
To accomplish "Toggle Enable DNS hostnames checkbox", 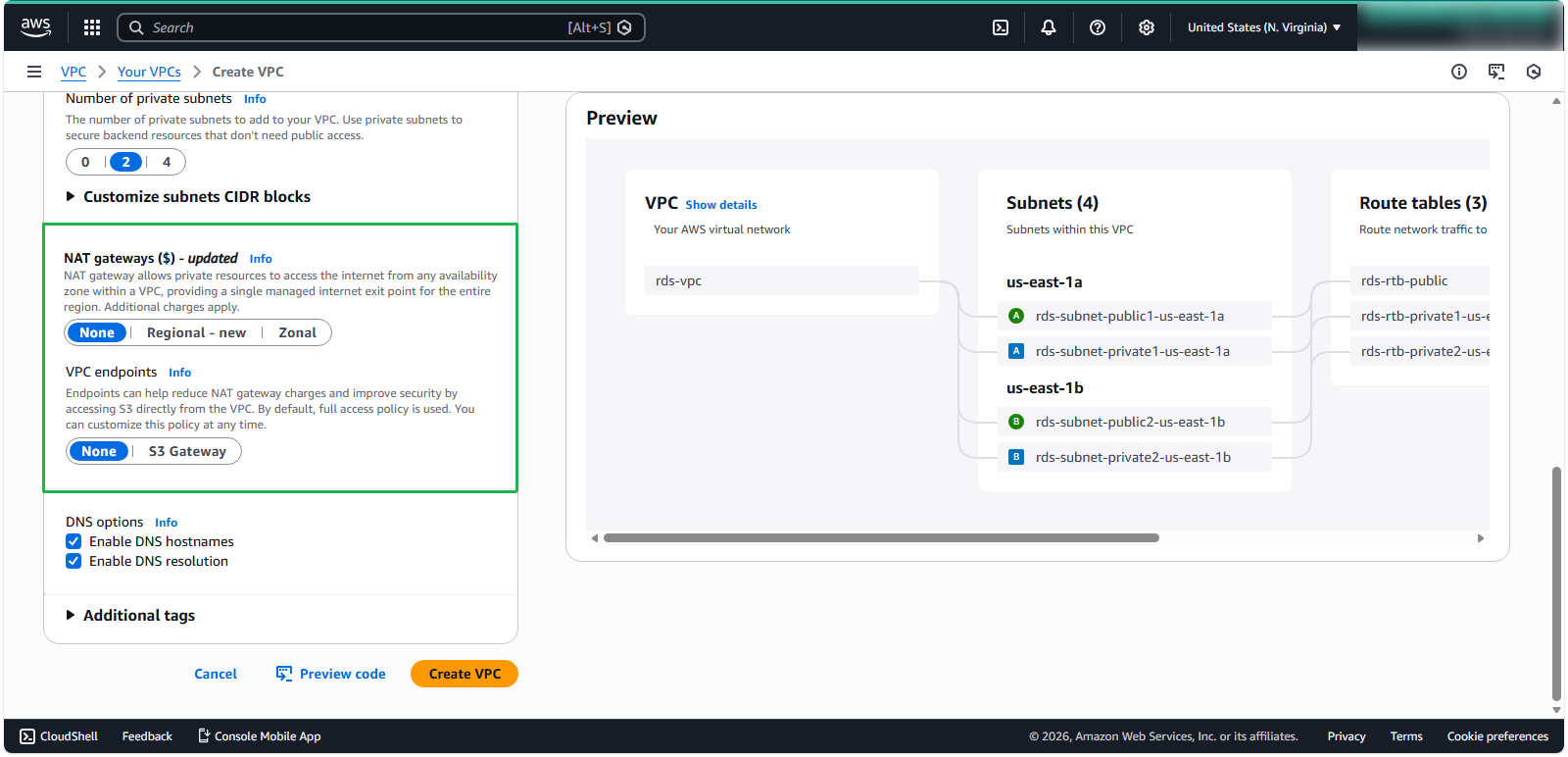I will (x=73, y=541).
